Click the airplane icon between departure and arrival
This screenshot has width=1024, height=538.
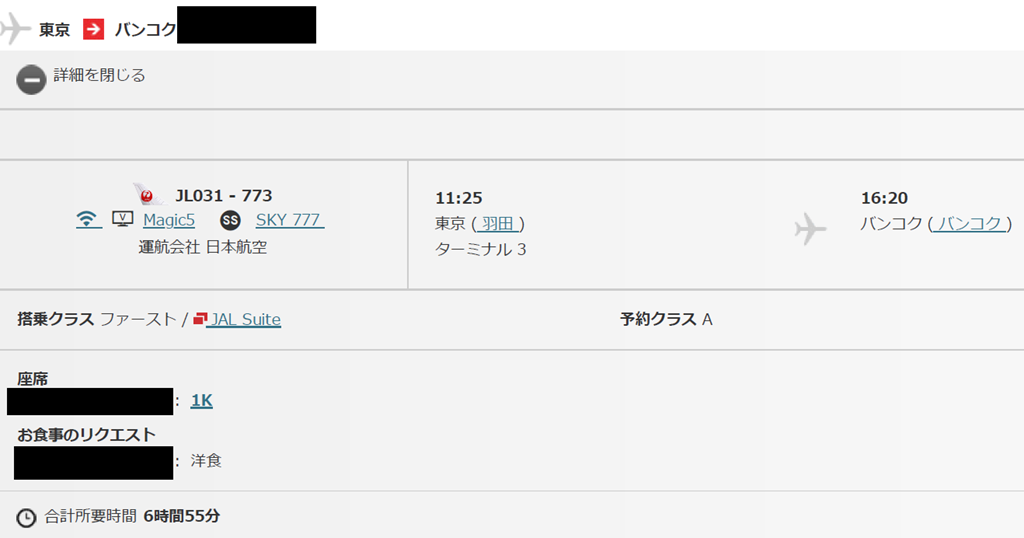point(810,229)
